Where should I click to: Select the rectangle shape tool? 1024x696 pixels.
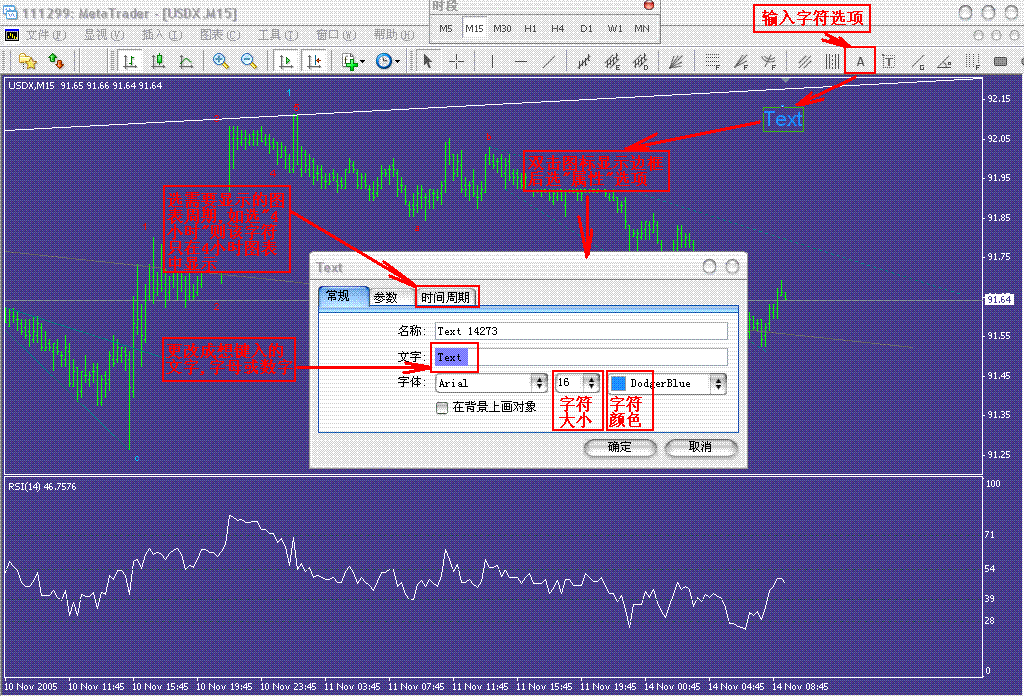(1000, 61)
